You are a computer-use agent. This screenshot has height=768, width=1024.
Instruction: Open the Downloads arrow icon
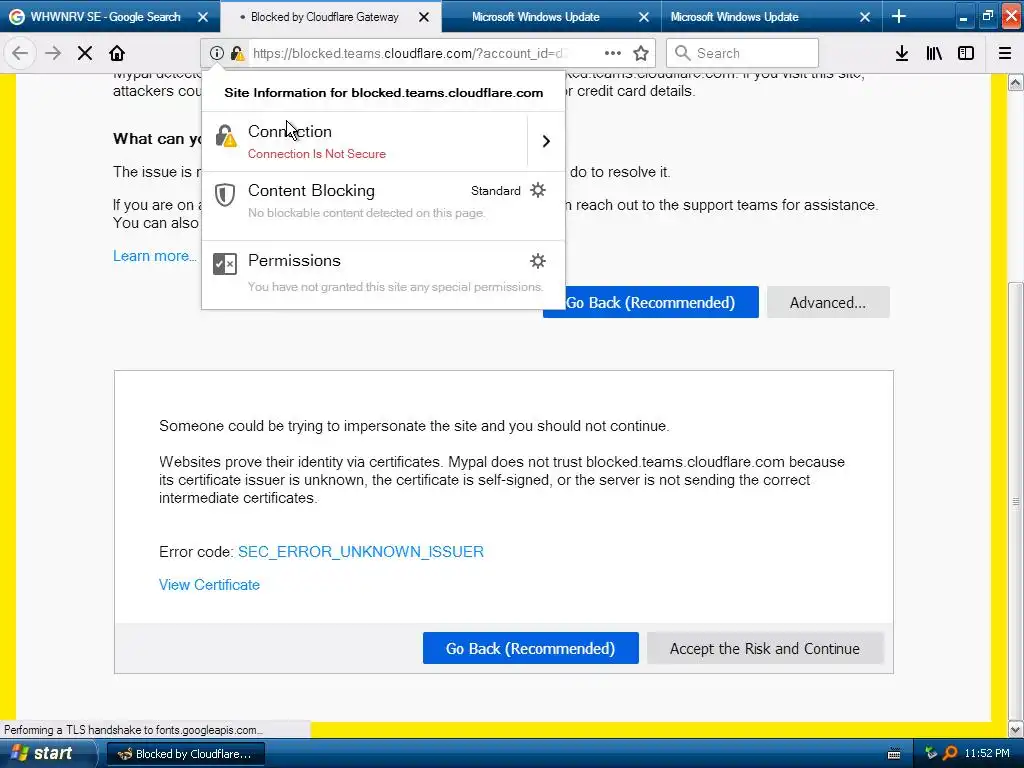pyautogui.click(x=902, y=53)
